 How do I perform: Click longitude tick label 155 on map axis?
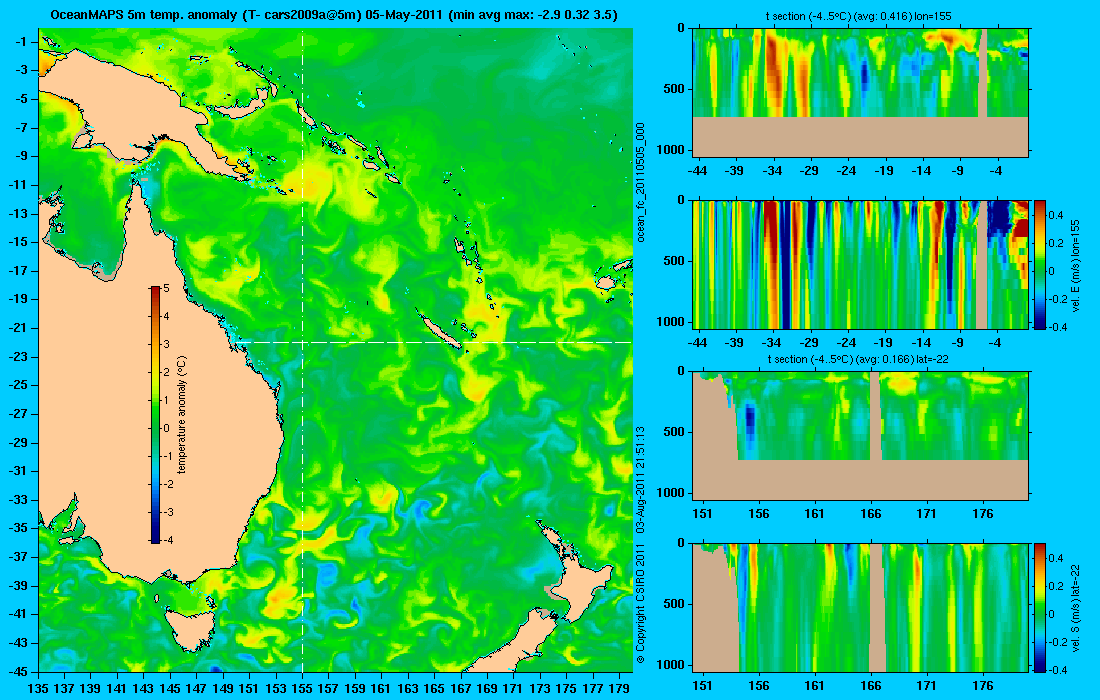point(302,689)
